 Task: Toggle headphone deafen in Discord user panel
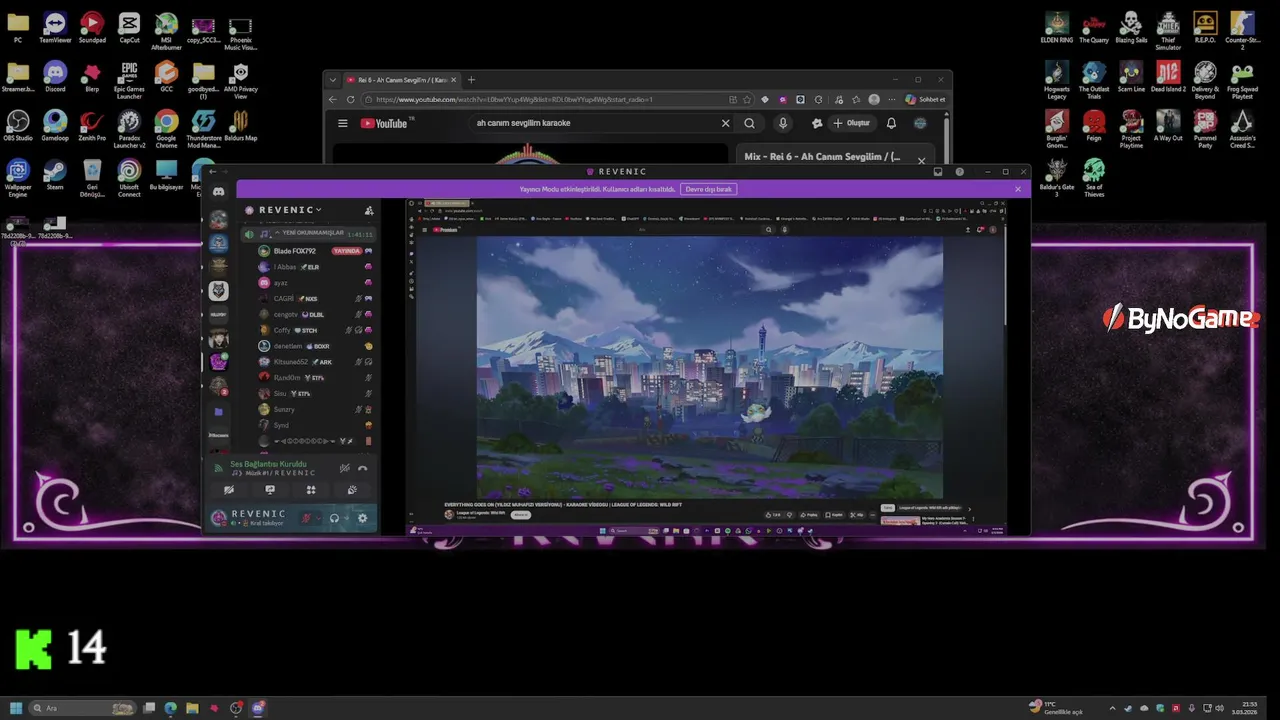[x=334, y=518]
